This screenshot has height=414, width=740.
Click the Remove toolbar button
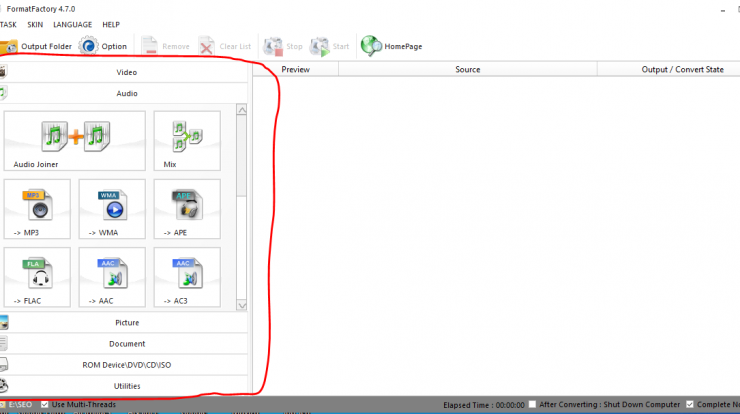click(x=166, y=46)
